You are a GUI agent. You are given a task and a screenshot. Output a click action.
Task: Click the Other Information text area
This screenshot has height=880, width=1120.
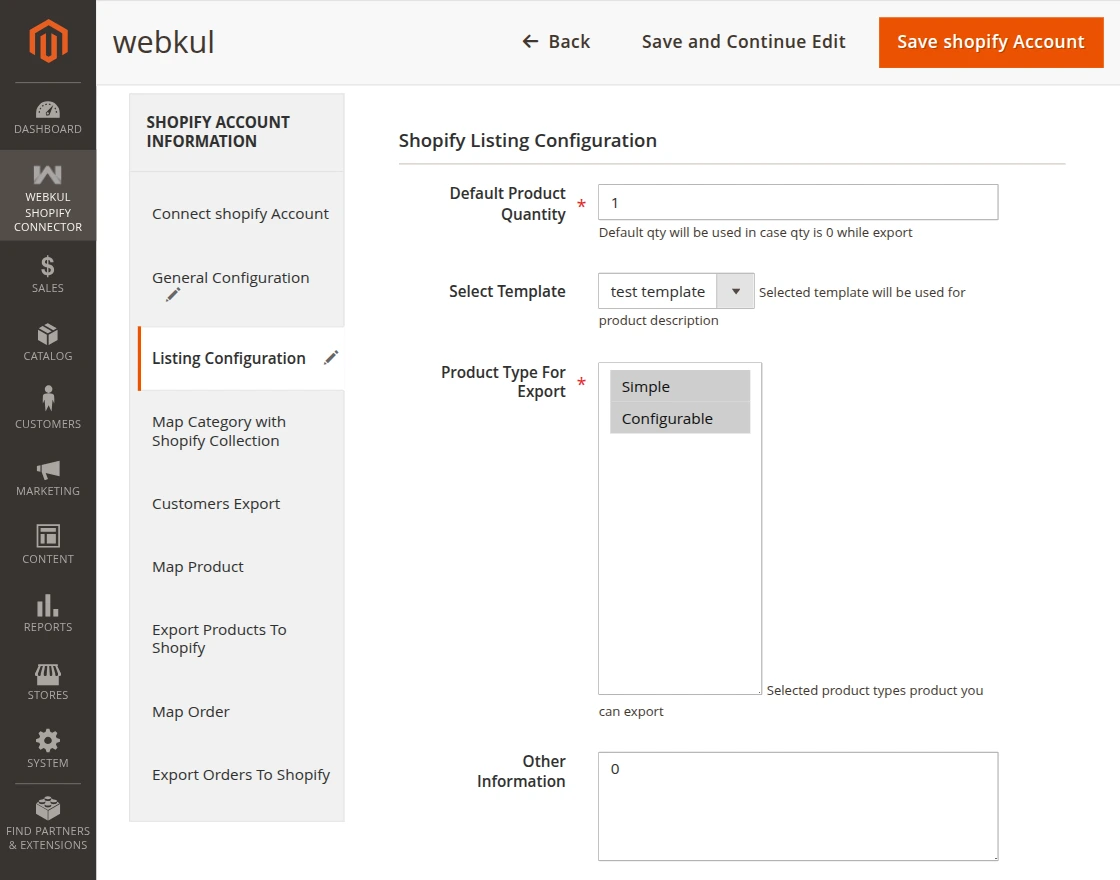tap(797, 806)
